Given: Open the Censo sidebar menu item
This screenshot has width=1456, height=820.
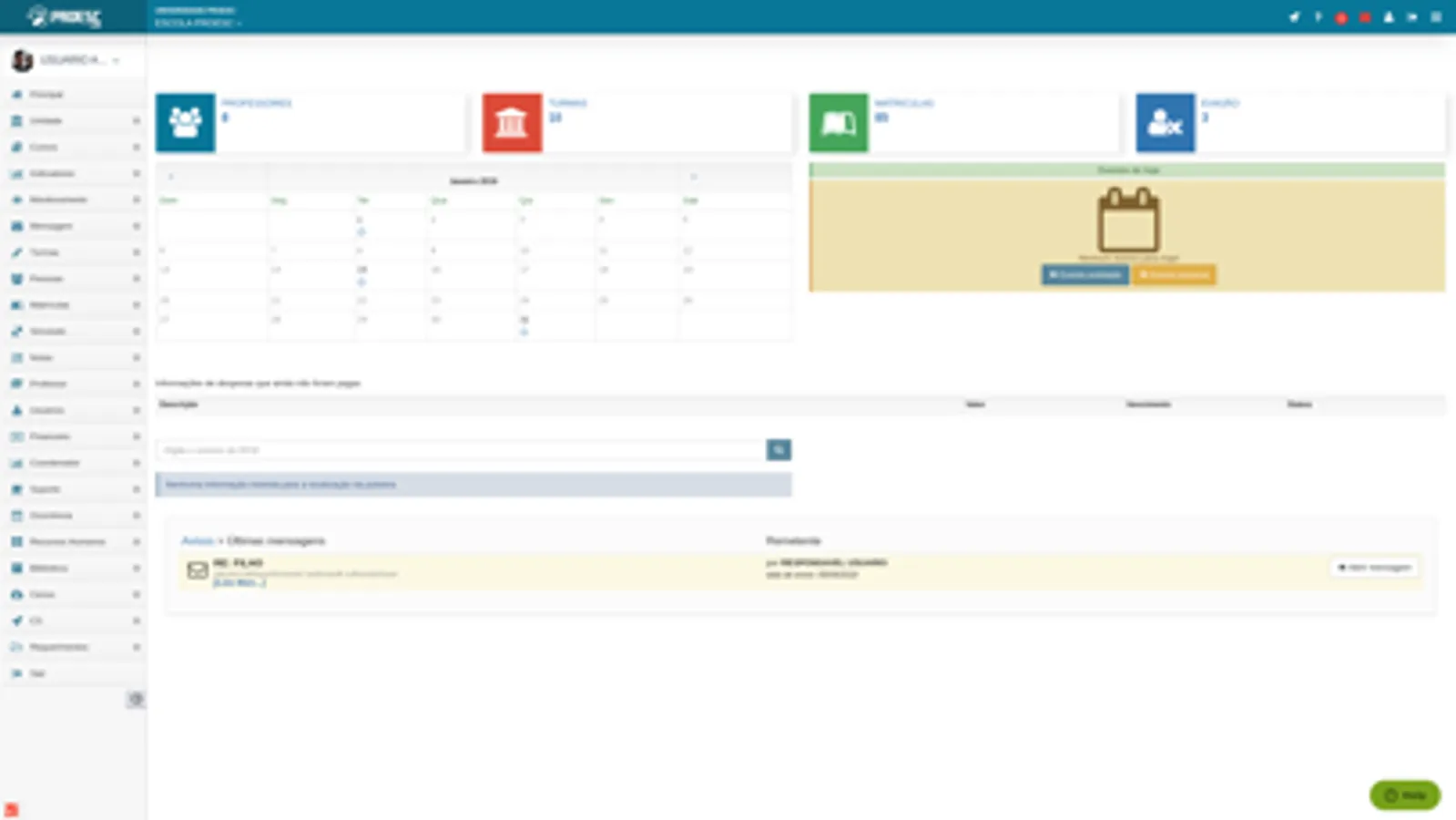Looking at the screenshot, I should (73, 594).
